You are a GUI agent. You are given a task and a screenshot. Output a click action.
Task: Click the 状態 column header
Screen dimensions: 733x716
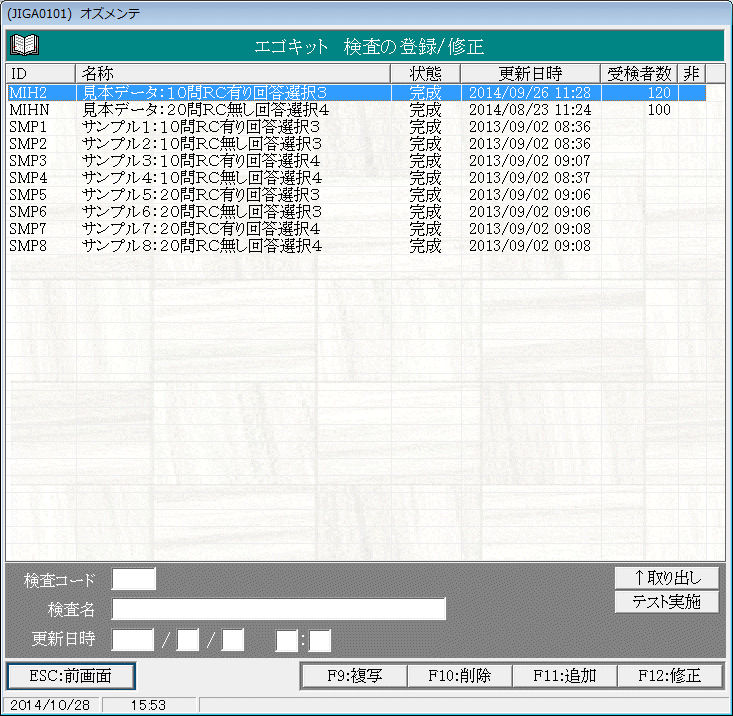(425, 73)
